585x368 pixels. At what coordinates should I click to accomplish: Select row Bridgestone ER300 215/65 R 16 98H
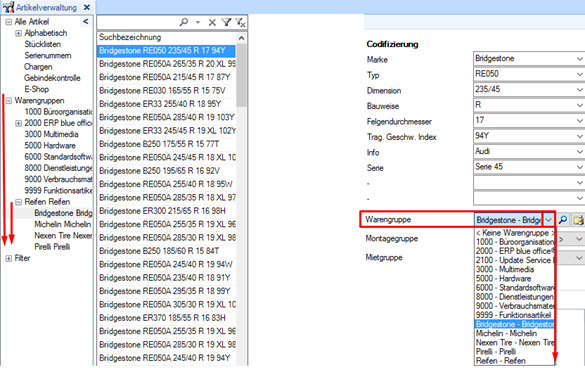tap(166, 211)
